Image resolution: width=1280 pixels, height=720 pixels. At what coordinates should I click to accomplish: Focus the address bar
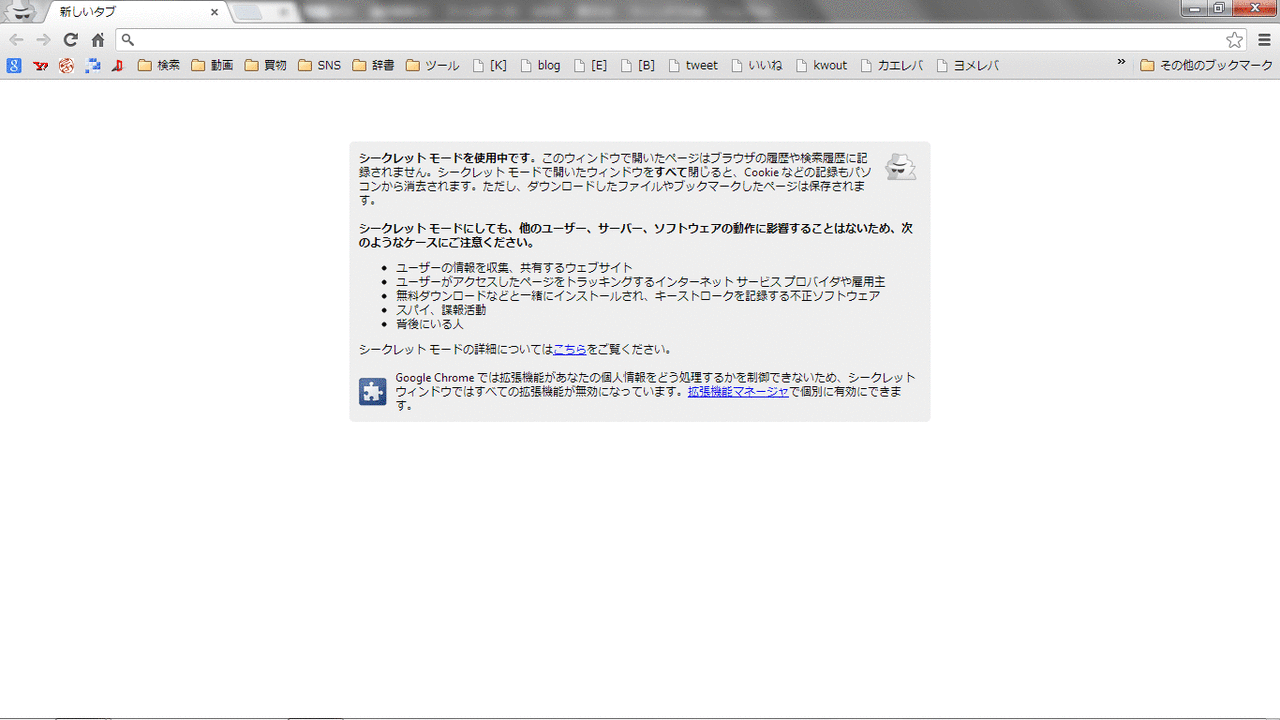pyautogui.click(x=680, y=40)
